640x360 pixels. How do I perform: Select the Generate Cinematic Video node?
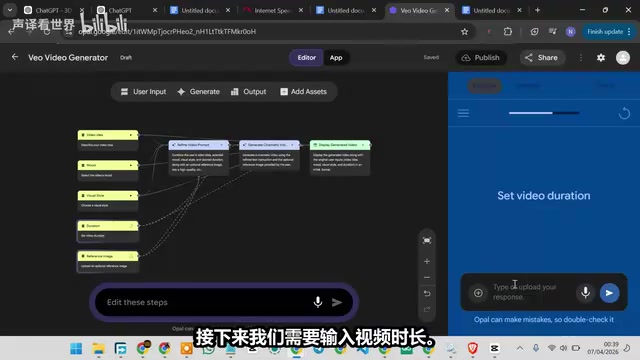(269, 156)
